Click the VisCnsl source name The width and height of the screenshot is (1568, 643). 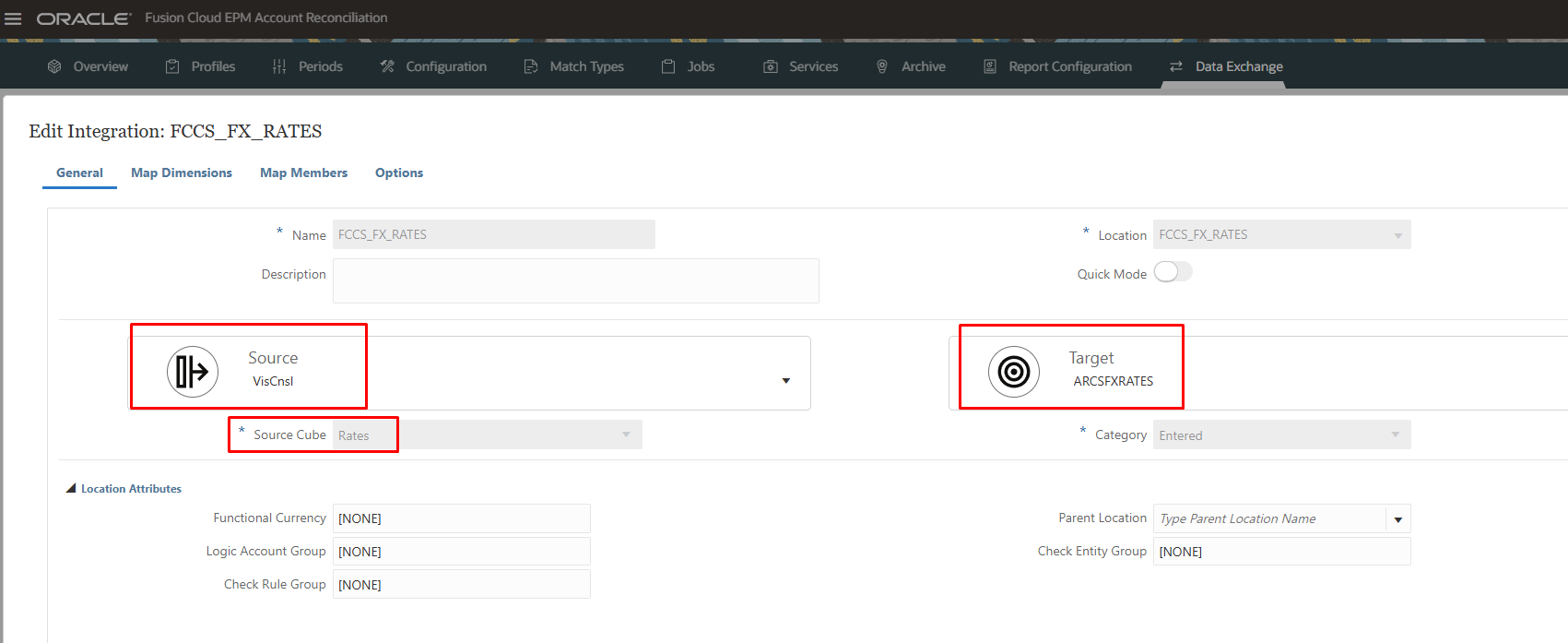pyautogui.click(x=273, y=381)
